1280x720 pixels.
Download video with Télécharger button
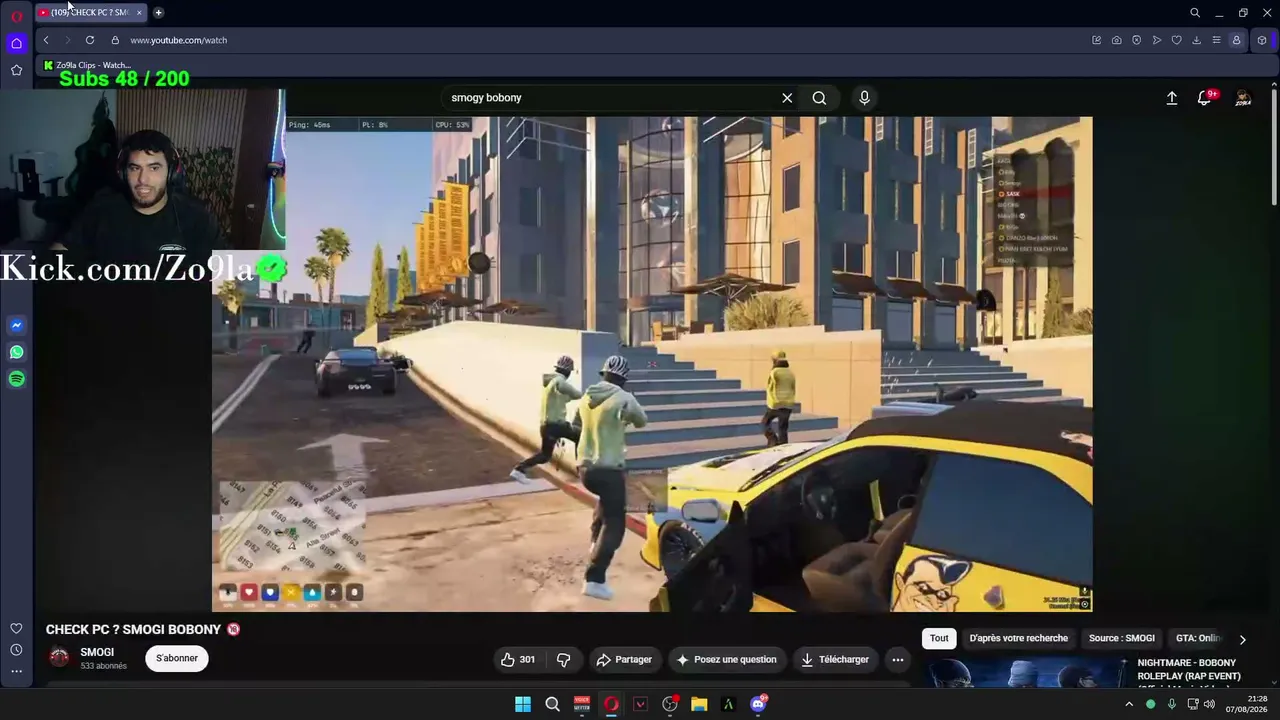(835, 659)
